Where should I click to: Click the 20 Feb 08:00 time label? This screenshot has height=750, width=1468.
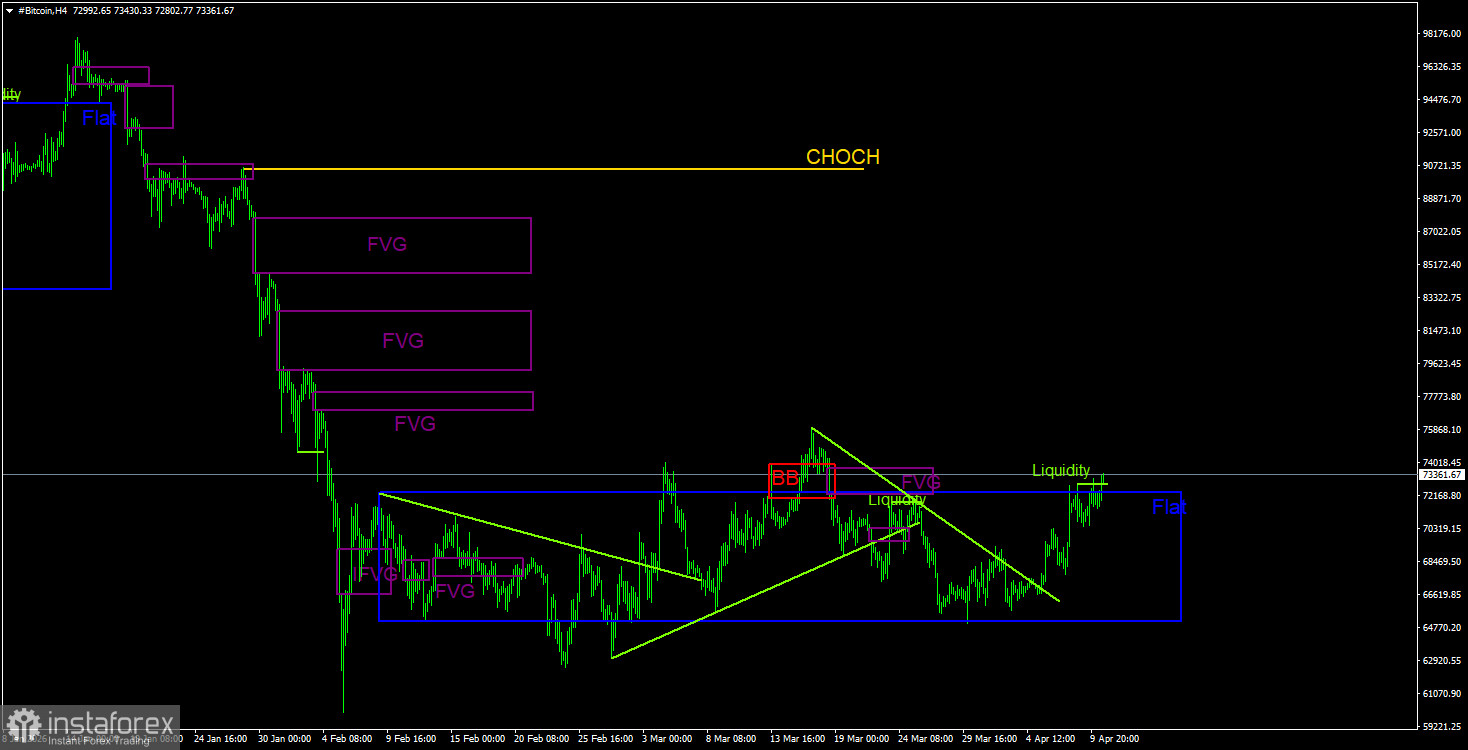point(541,740)
